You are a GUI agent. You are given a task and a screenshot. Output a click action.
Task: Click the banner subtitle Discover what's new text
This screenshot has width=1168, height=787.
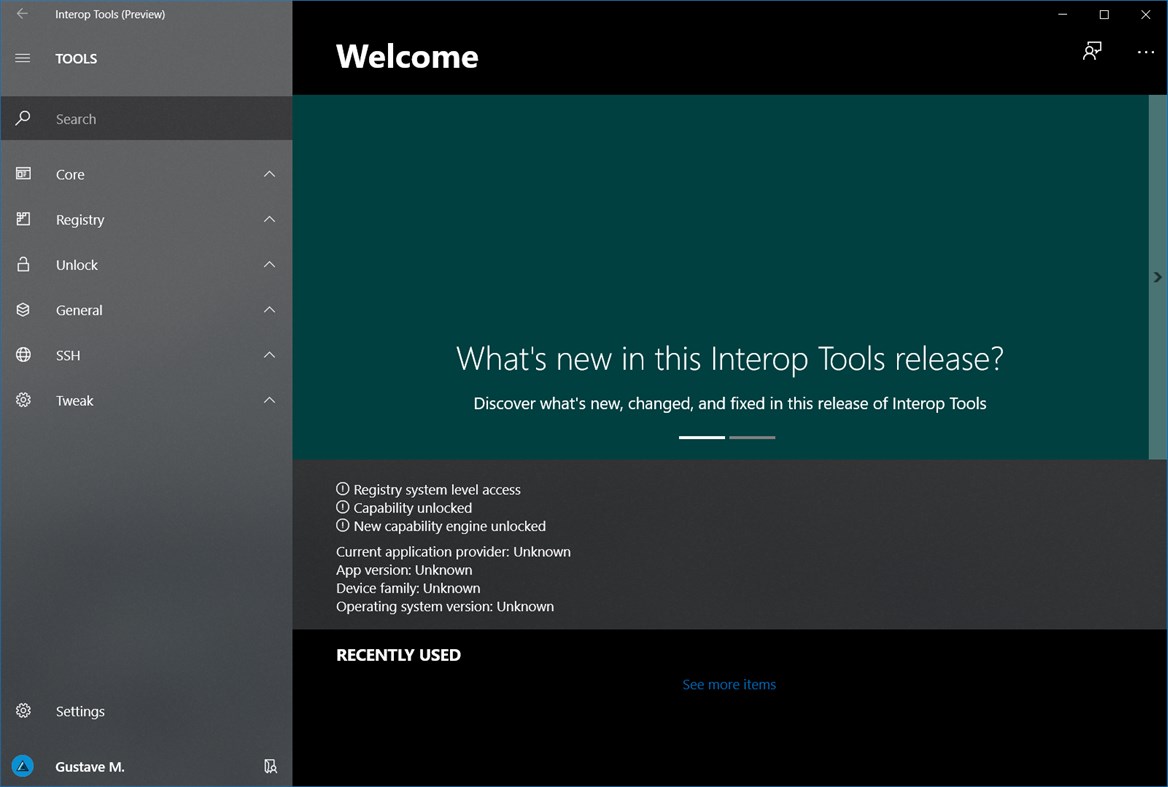(x=730, y=404)
